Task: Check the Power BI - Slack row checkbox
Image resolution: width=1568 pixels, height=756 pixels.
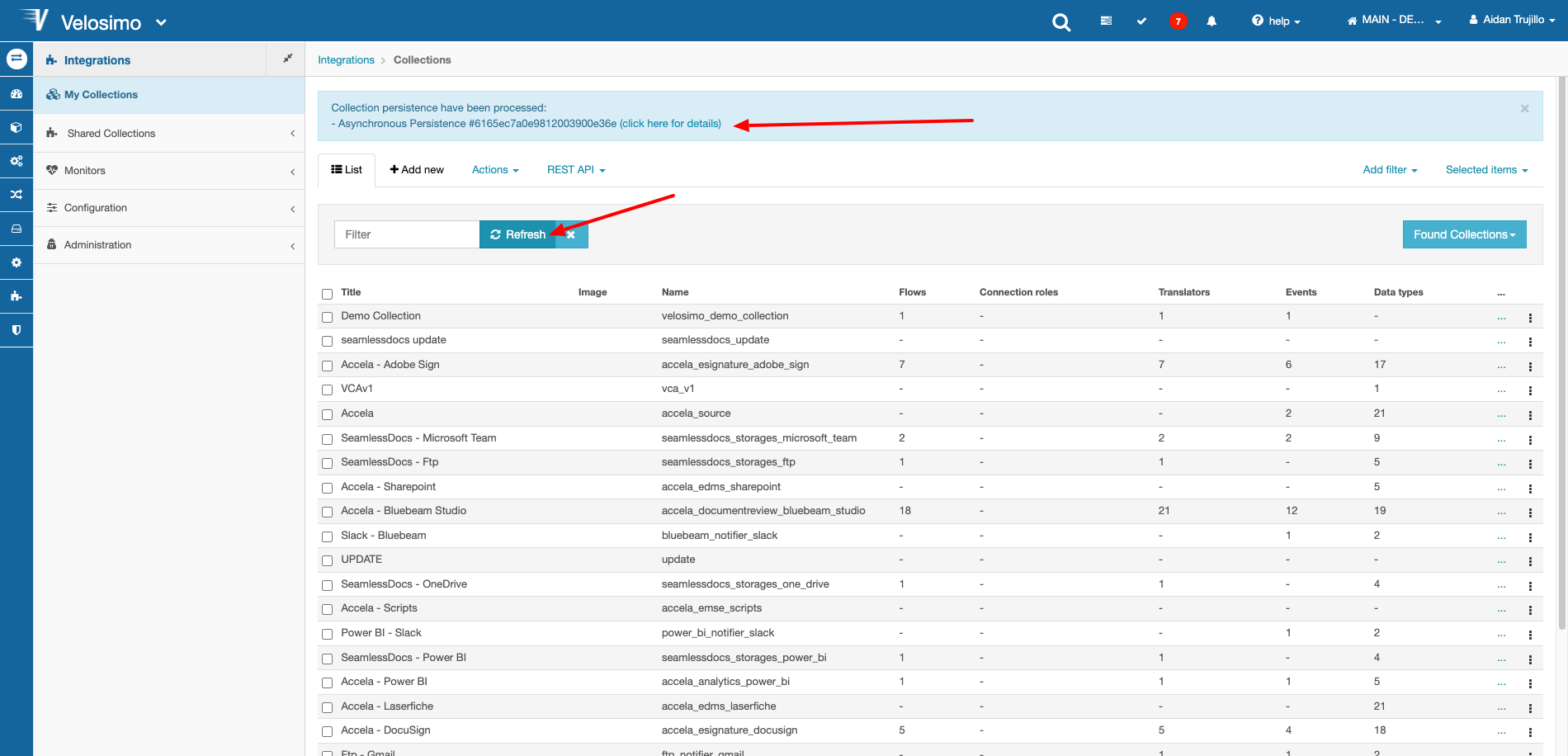Action: pos(328,634)
